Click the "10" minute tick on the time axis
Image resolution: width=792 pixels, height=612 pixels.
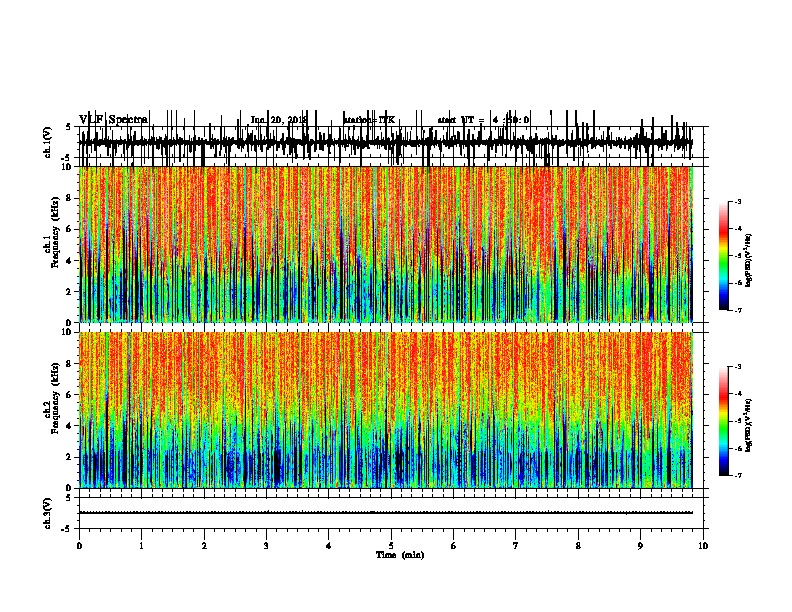click(x=703, y=546)
